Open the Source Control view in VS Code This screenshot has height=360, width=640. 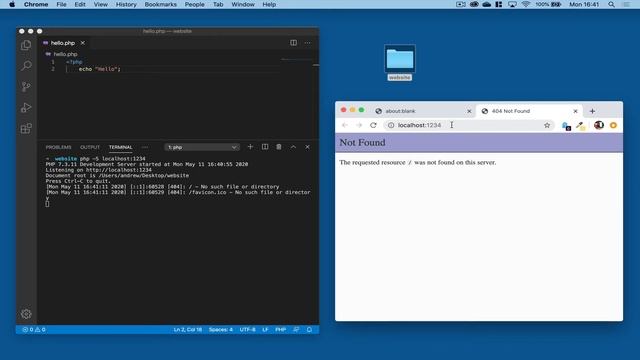click(26, 87)
